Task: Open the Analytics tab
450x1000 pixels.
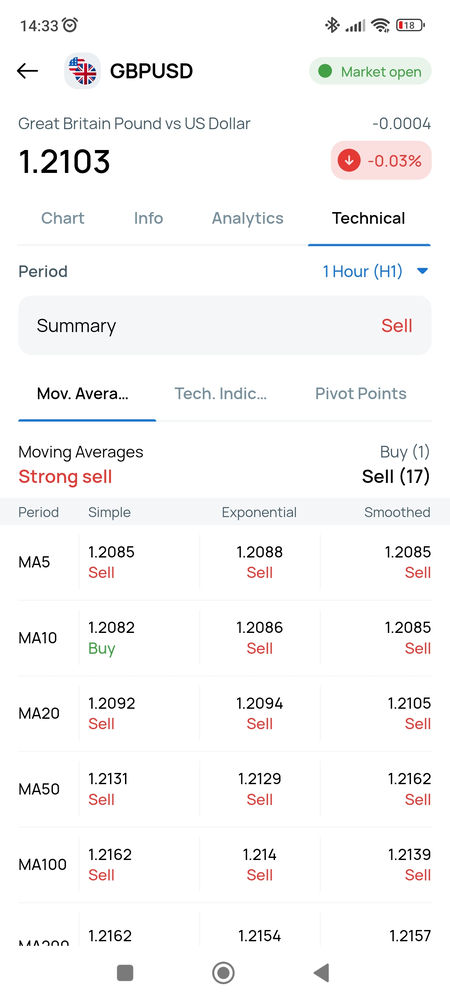Action: click(x=247, y=218)
